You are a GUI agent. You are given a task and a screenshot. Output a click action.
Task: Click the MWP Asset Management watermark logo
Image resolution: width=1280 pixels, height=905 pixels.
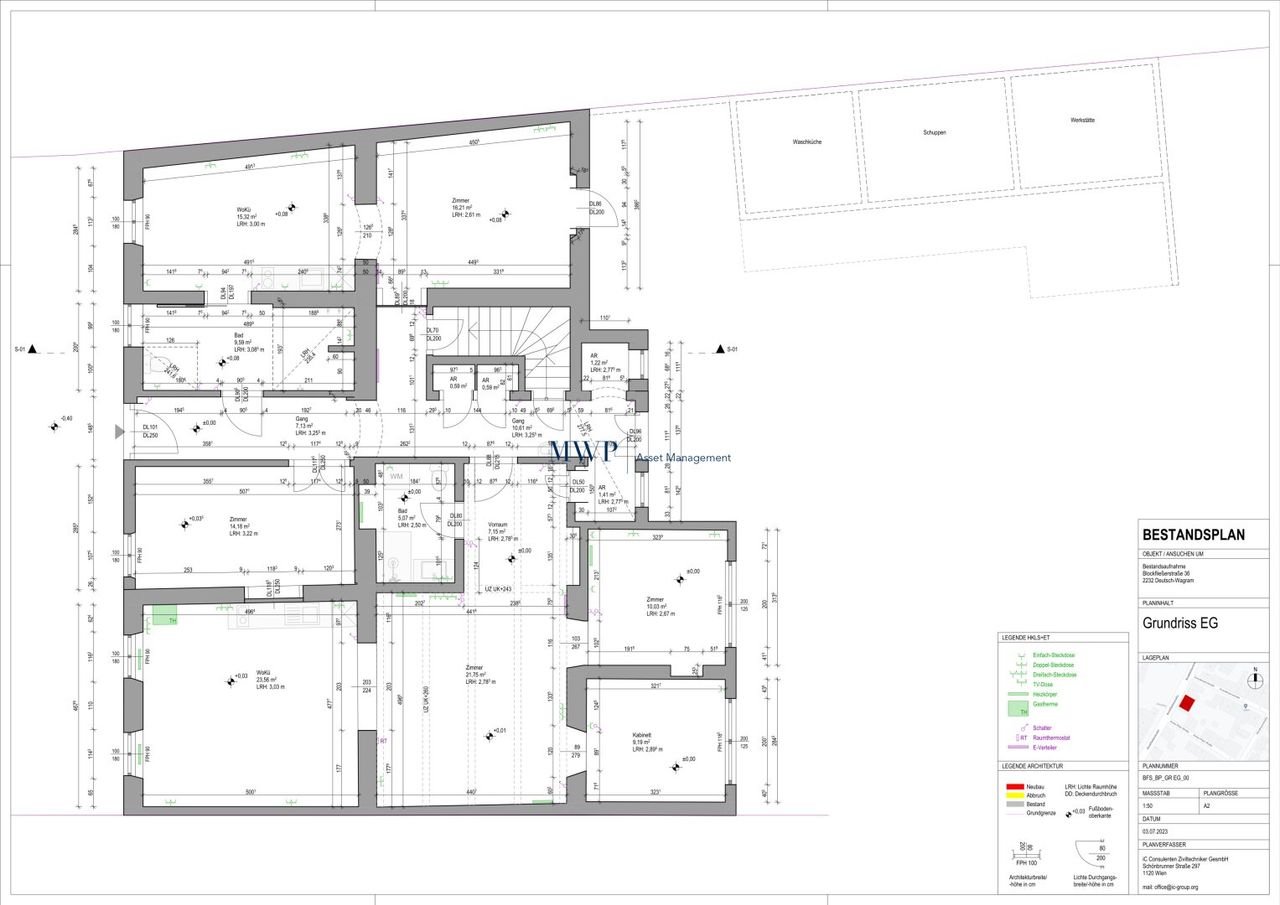point(640,455)
